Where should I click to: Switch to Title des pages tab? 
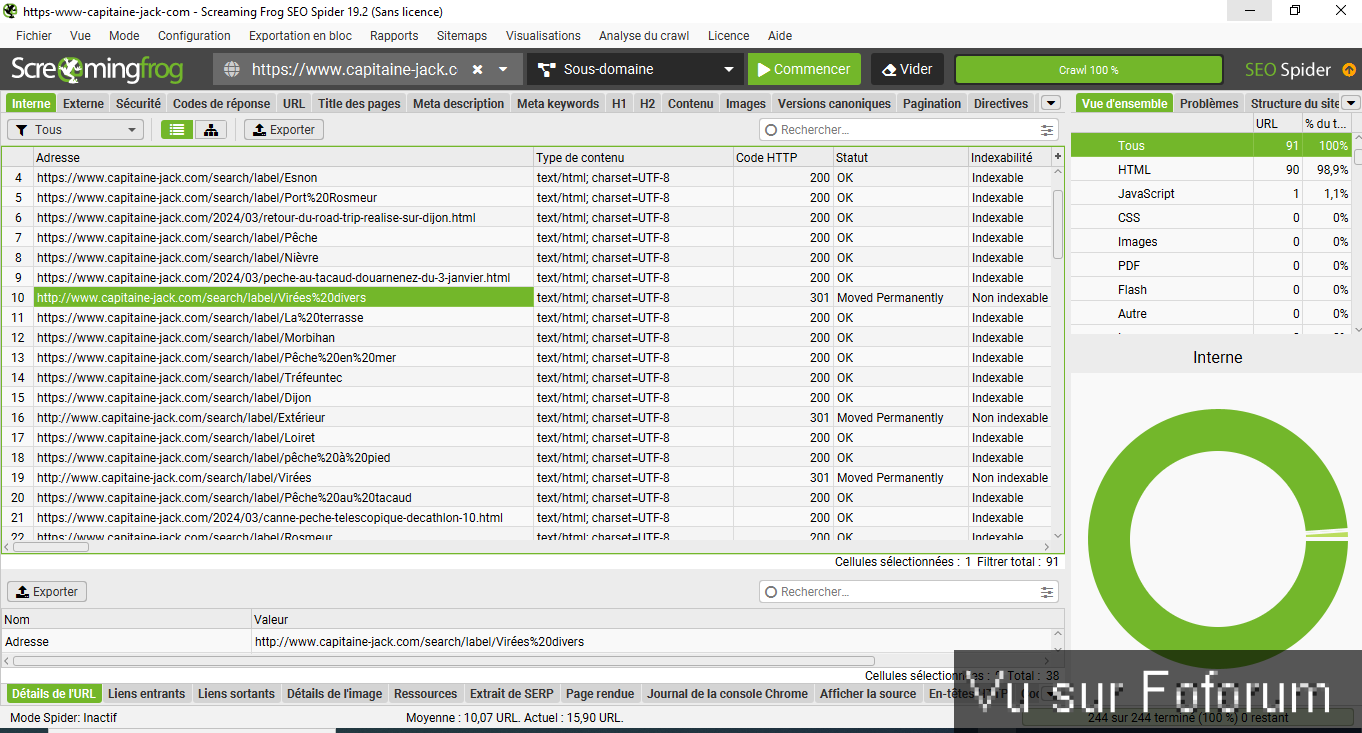(359, 103)
